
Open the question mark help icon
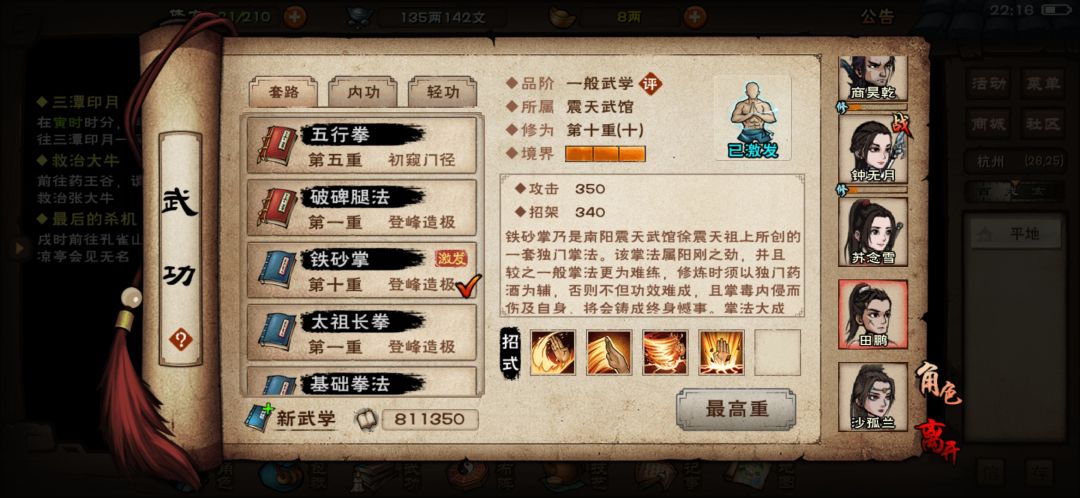180,339
